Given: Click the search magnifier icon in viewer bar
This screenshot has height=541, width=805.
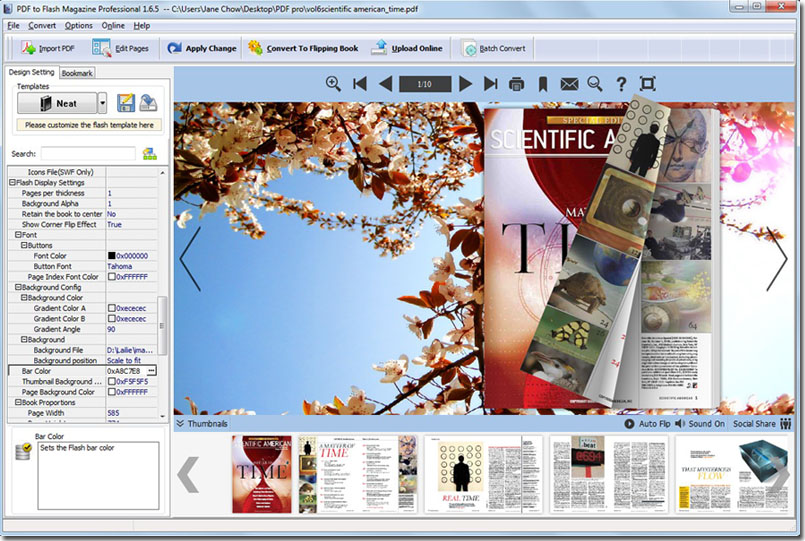Looking at the screenshot, I should pyautogui.click(x=595, y=84).
